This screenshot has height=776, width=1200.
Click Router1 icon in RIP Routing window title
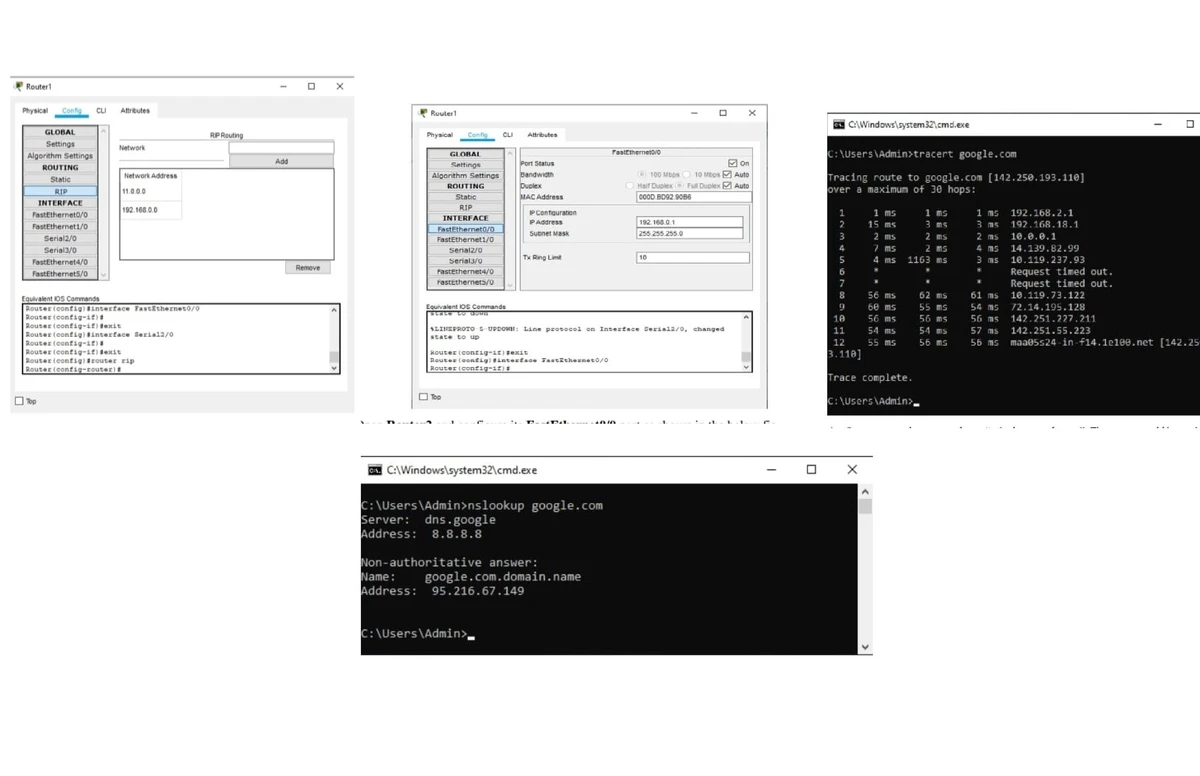click(19, 87)
